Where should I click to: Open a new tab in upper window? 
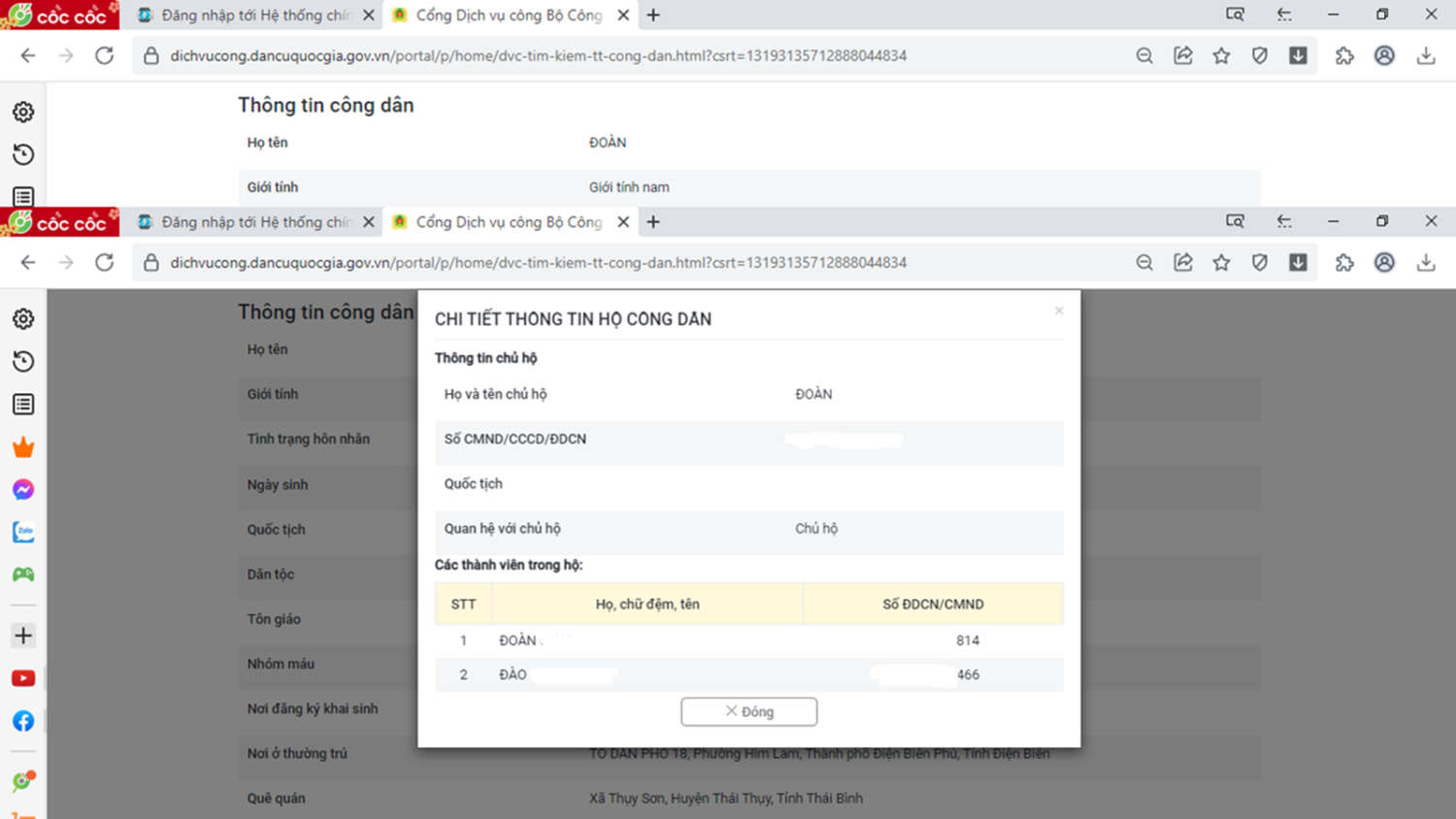coord(653,16)
